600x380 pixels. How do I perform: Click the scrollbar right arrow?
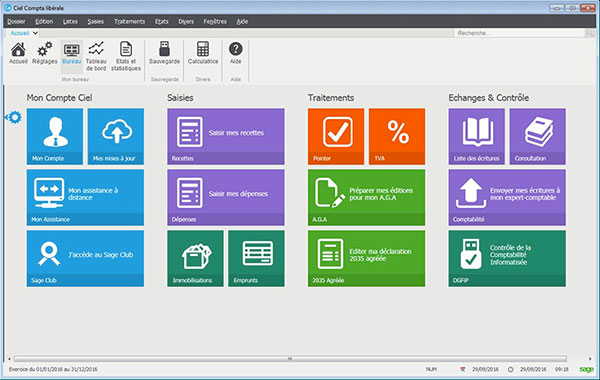590,359
